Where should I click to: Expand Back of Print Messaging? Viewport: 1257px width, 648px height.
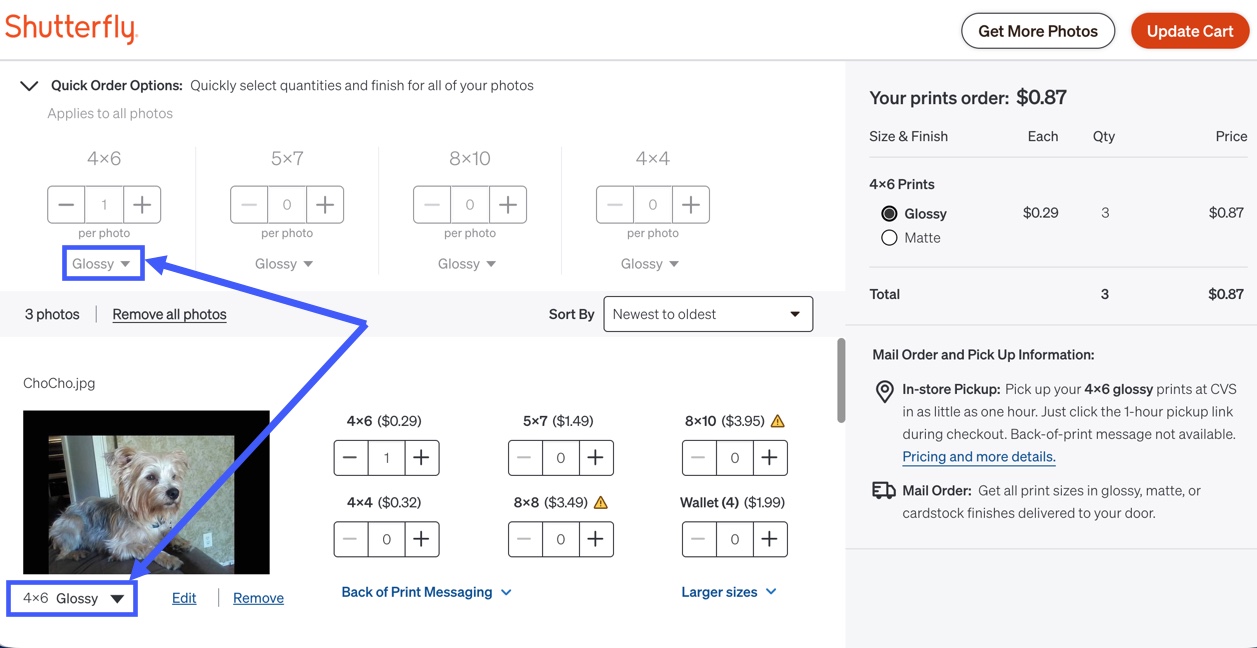coord(427,592)
